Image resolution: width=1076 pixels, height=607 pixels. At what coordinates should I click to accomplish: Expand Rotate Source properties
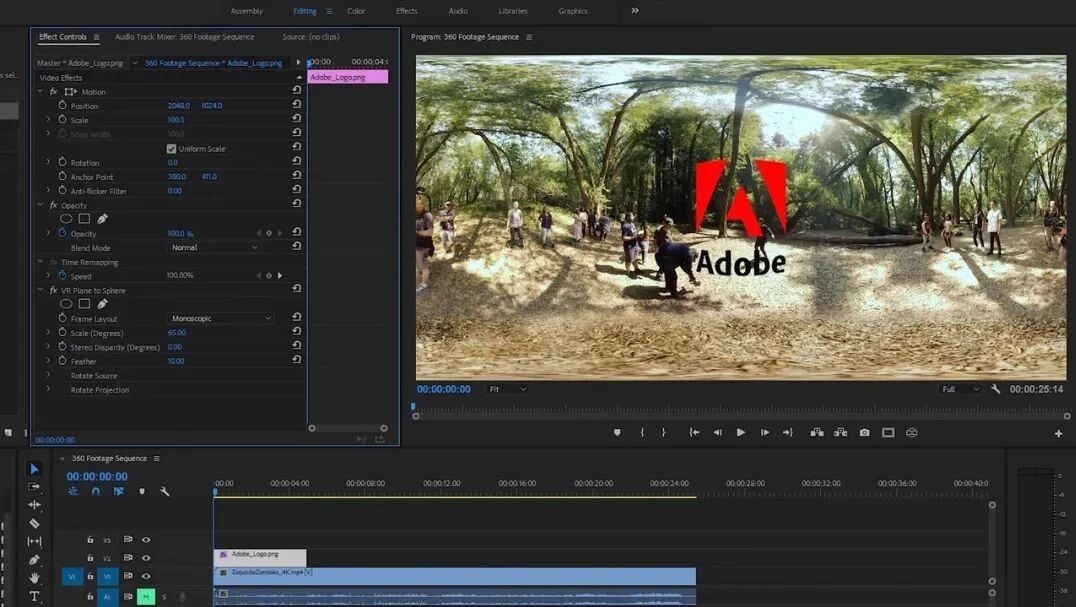(48, 375)
